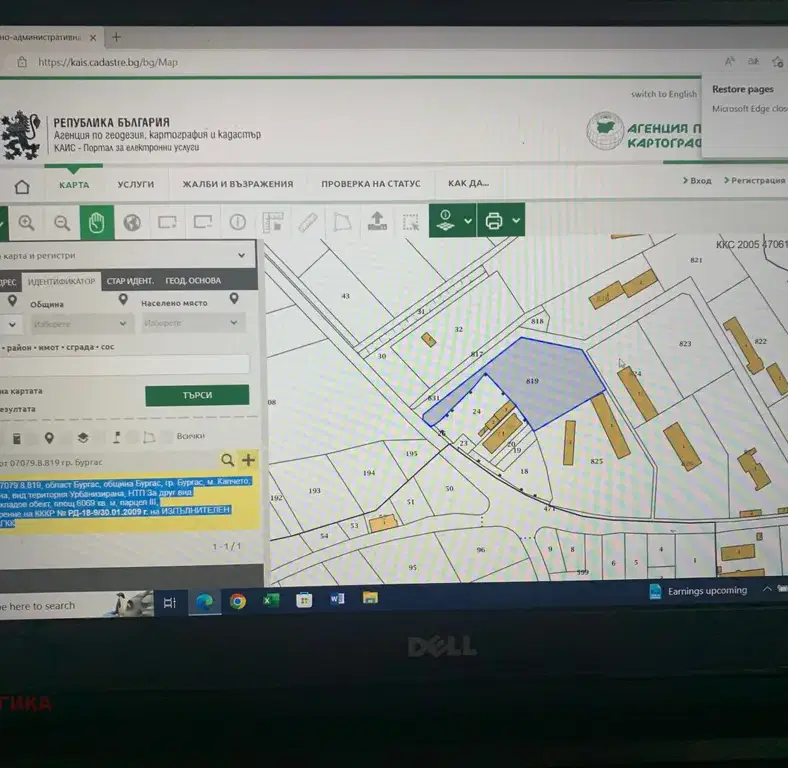Select the polygon area measure tool
Viewport: 788px width, 768px height.
click(342, 222)
